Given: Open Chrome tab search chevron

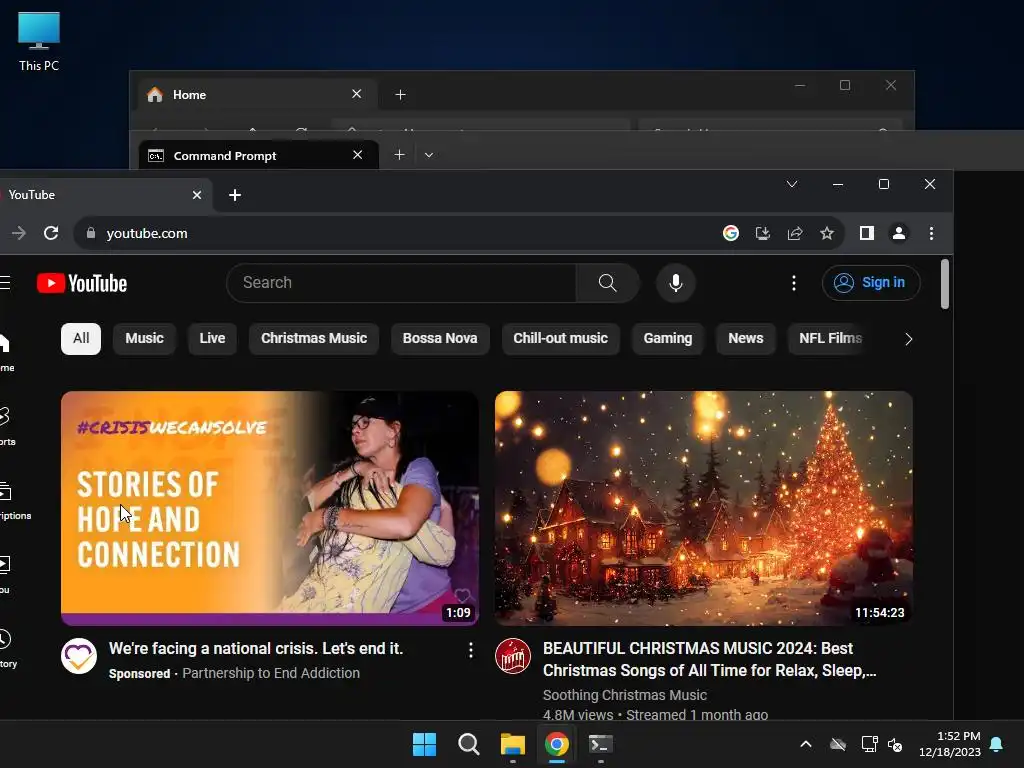Looking at the screenshot, I should 792,184.
